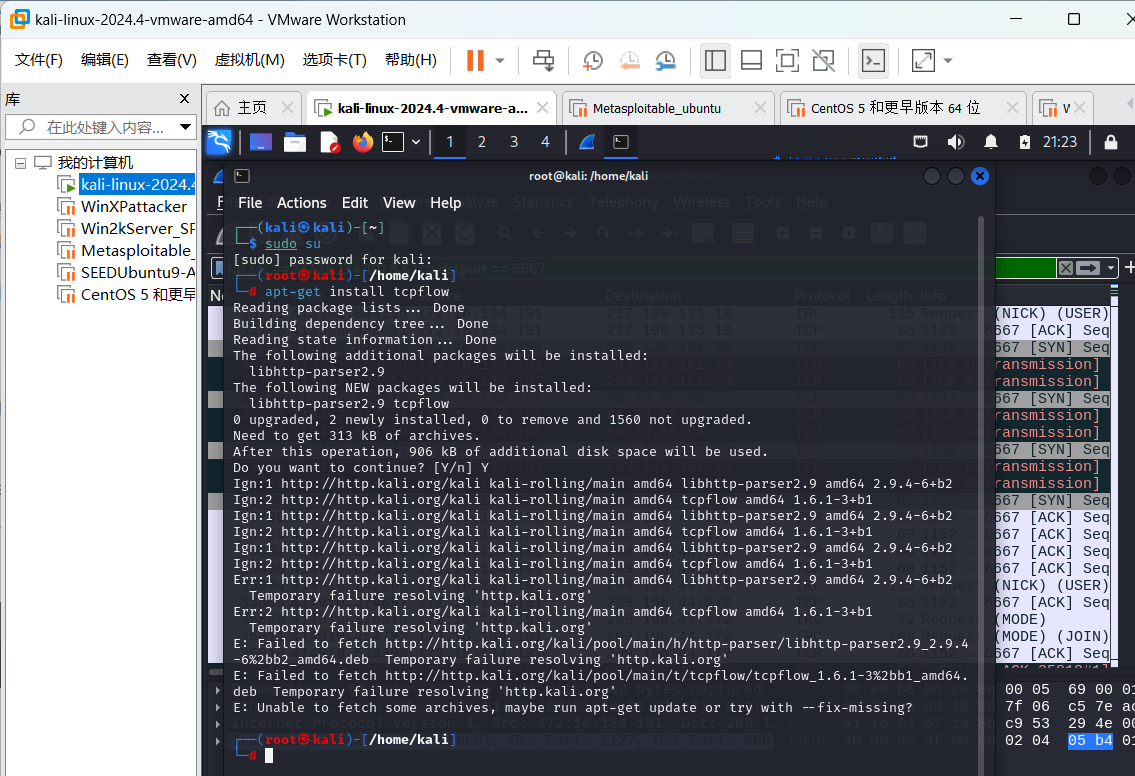
Task: Take a snapshot of this virtual machine
Action: (x=593, y=61)
